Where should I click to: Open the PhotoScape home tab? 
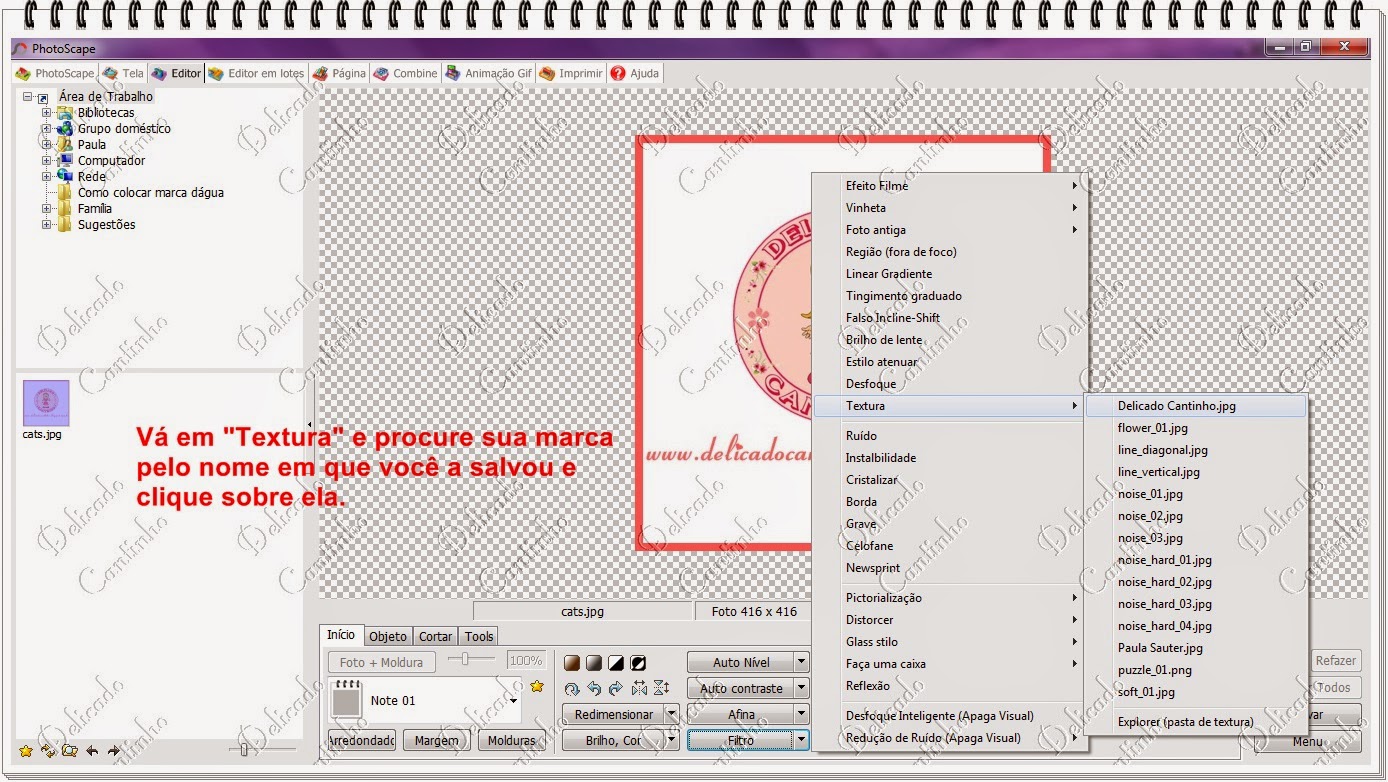tap(55, 73)
